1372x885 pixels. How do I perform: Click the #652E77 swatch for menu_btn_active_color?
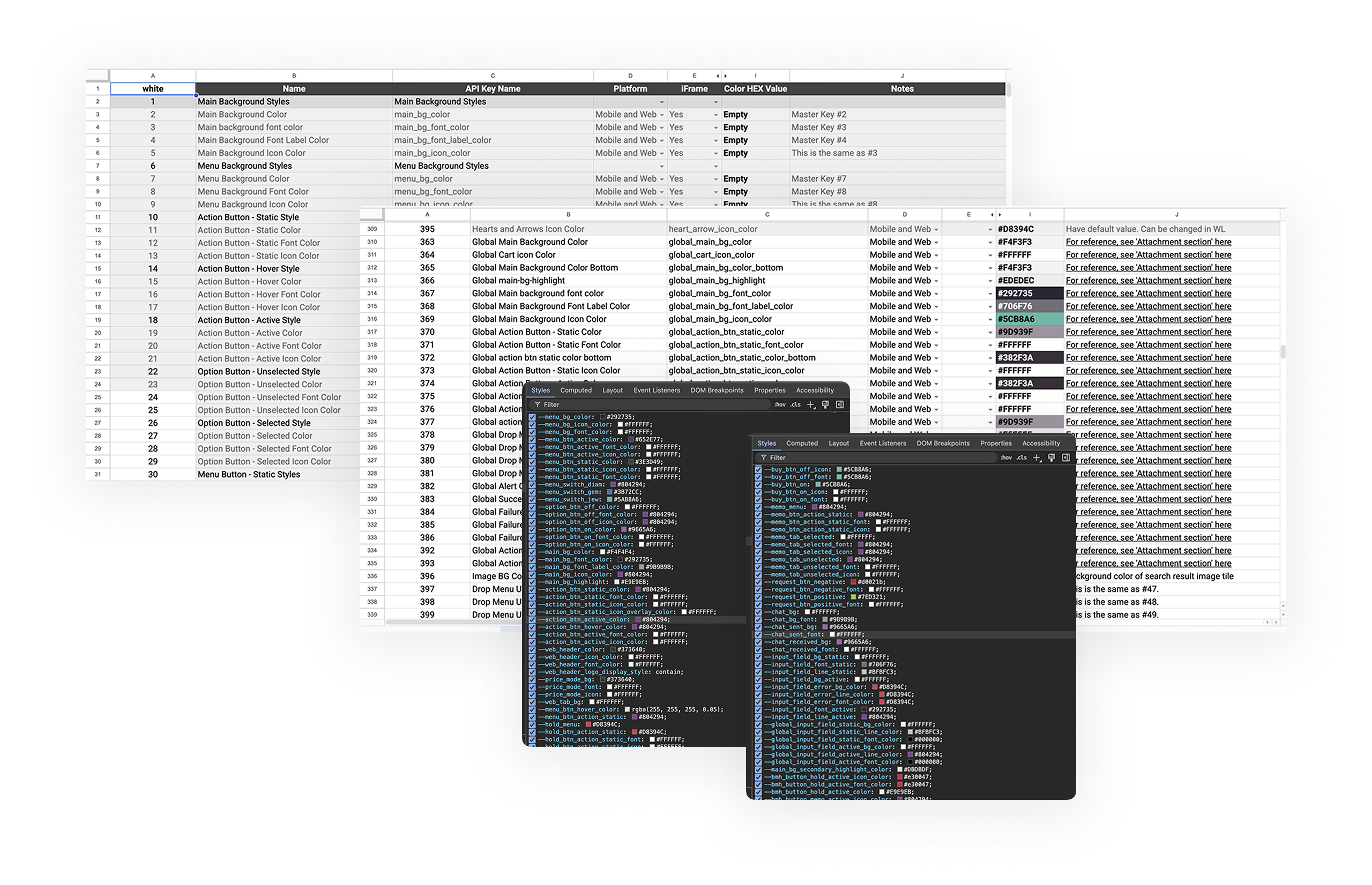click(x=631, y=440)
